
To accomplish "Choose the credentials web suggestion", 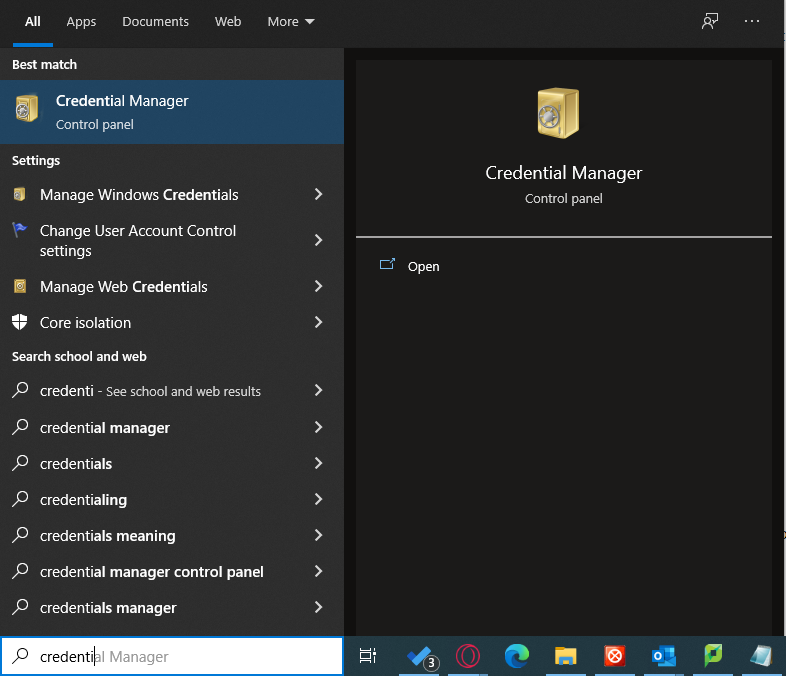I will (172, 464).
